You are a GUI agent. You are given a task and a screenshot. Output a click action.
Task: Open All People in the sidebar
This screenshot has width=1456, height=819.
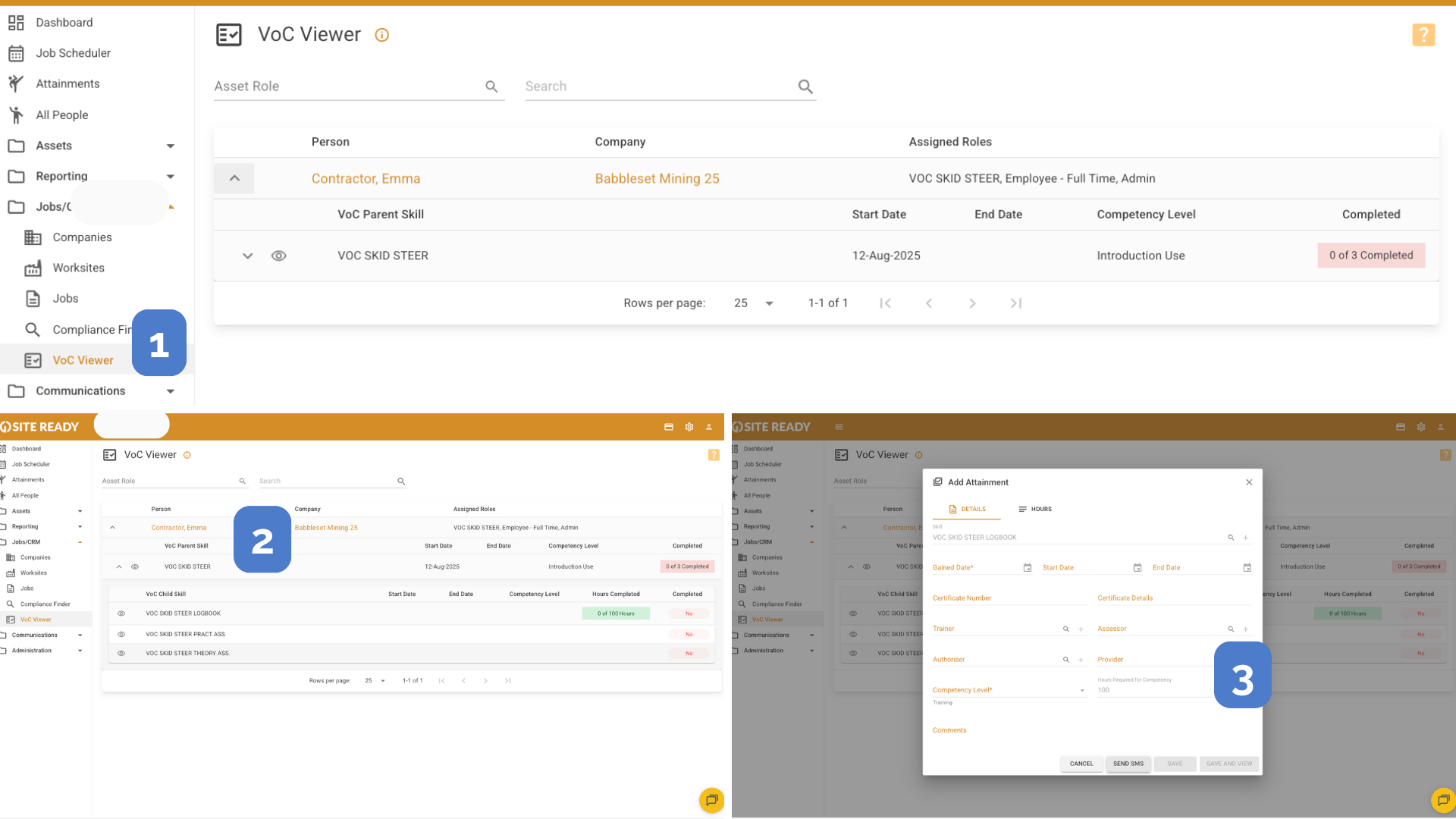61,115
